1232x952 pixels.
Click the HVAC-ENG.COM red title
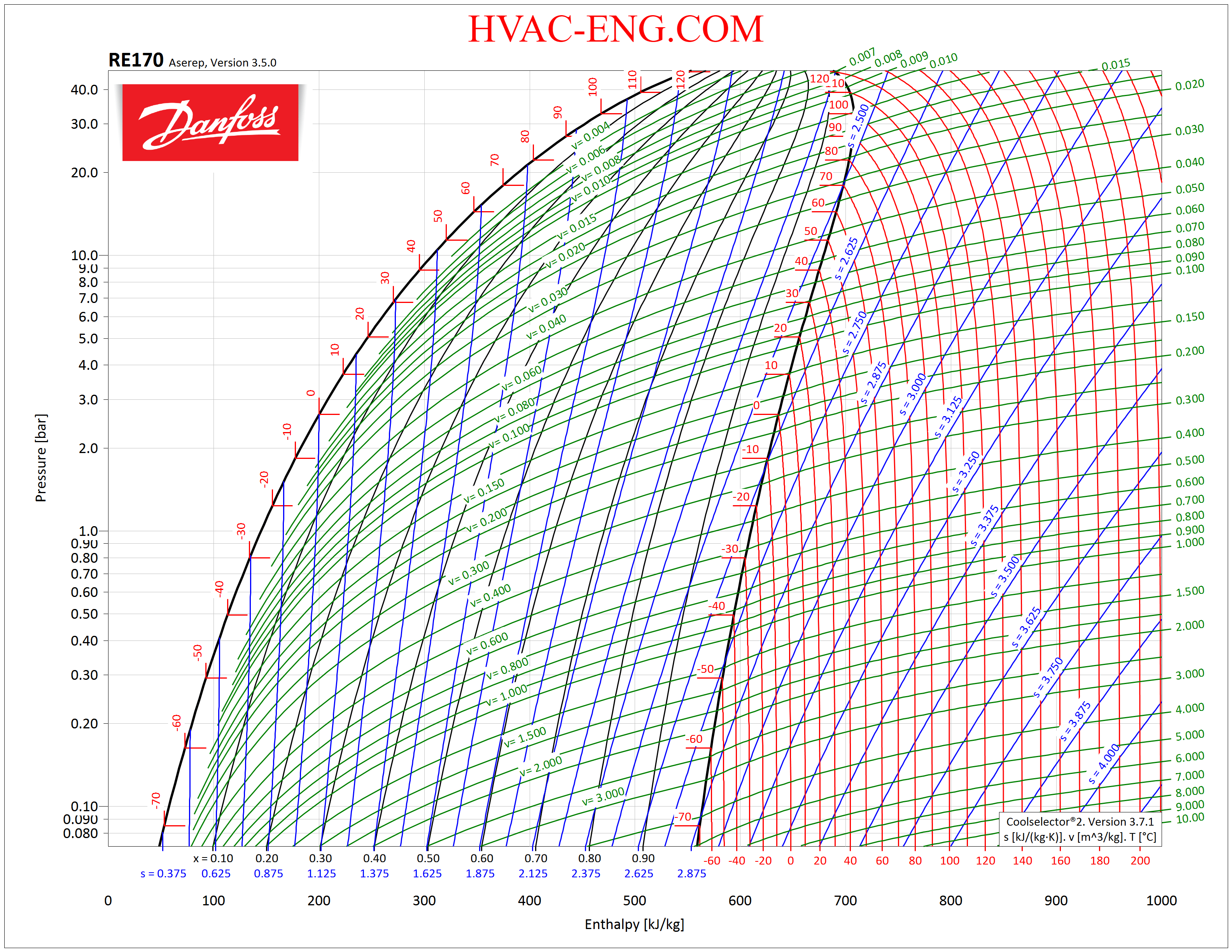[x=616, y=29]
